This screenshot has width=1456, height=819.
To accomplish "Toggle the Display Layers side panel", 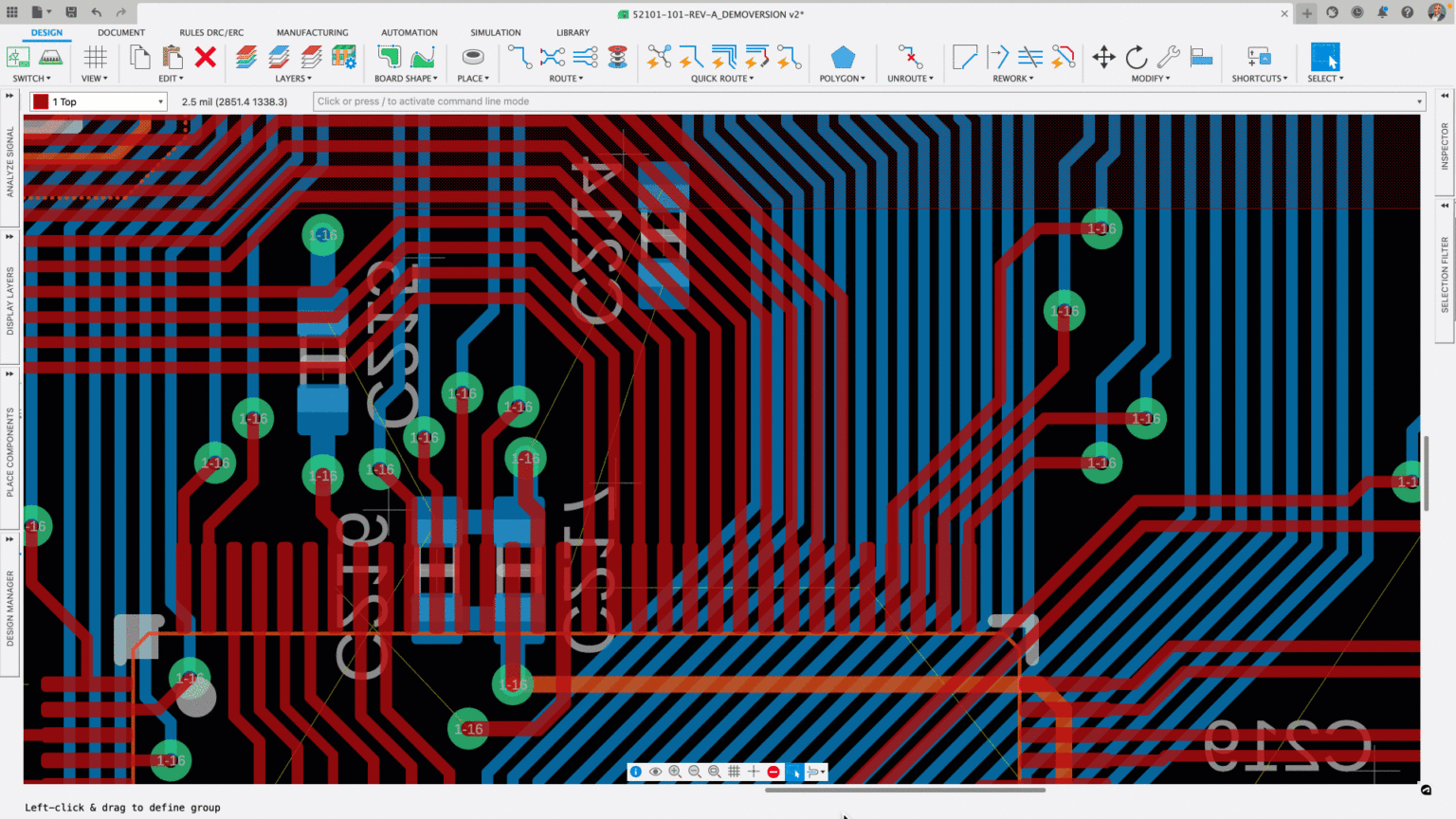I will click(10, 300).
